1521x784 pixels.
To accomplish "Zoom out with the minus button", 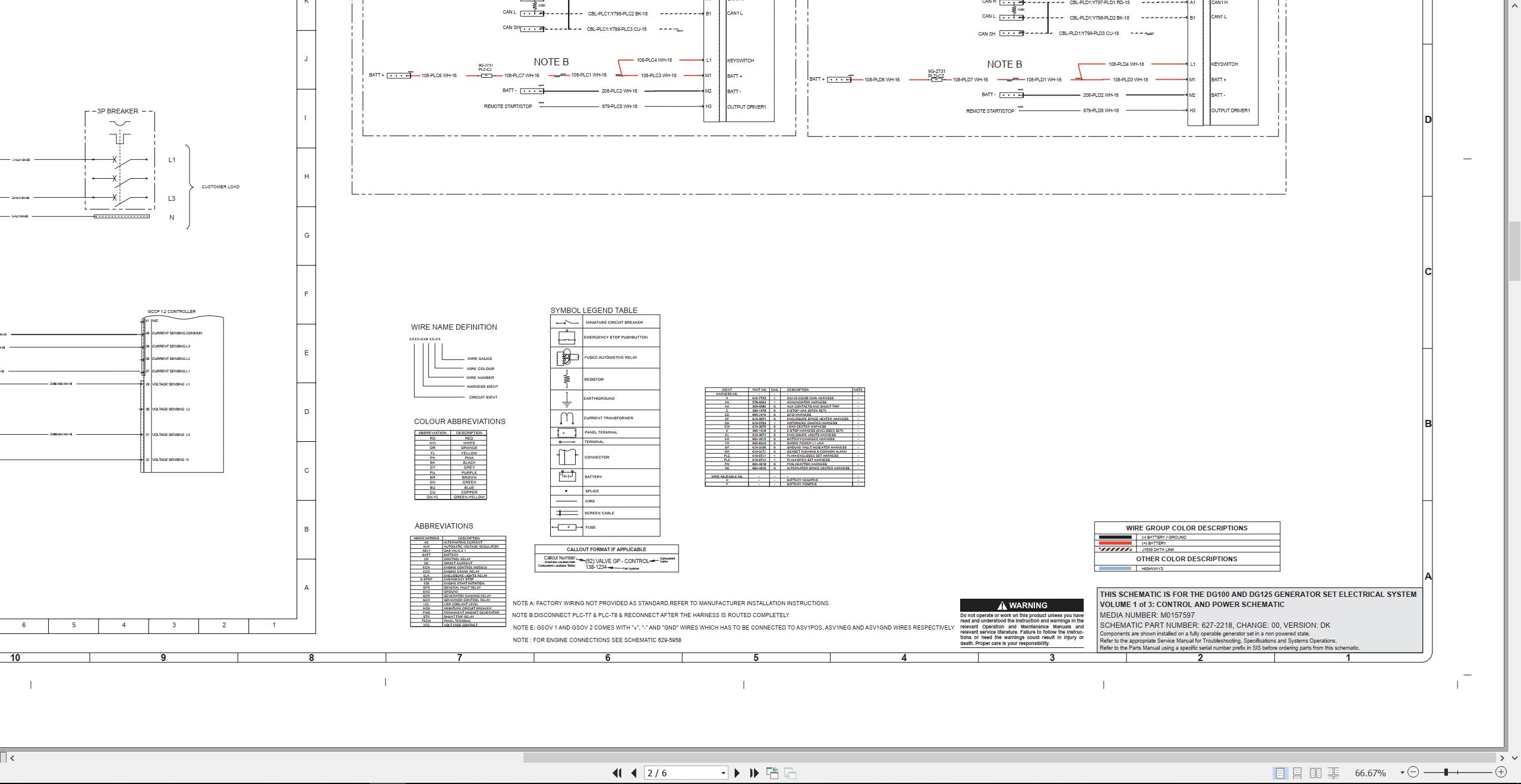I will (x=1413, y=772).
